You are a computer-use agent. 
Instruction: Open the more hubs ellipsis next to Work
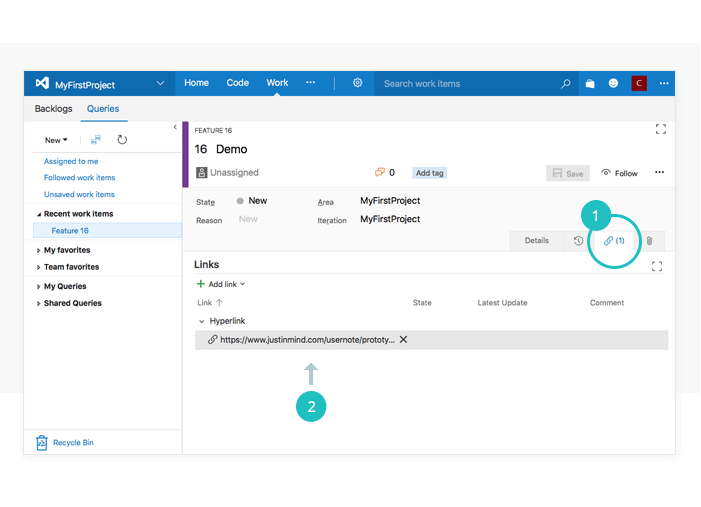click(x=310, y=83)
